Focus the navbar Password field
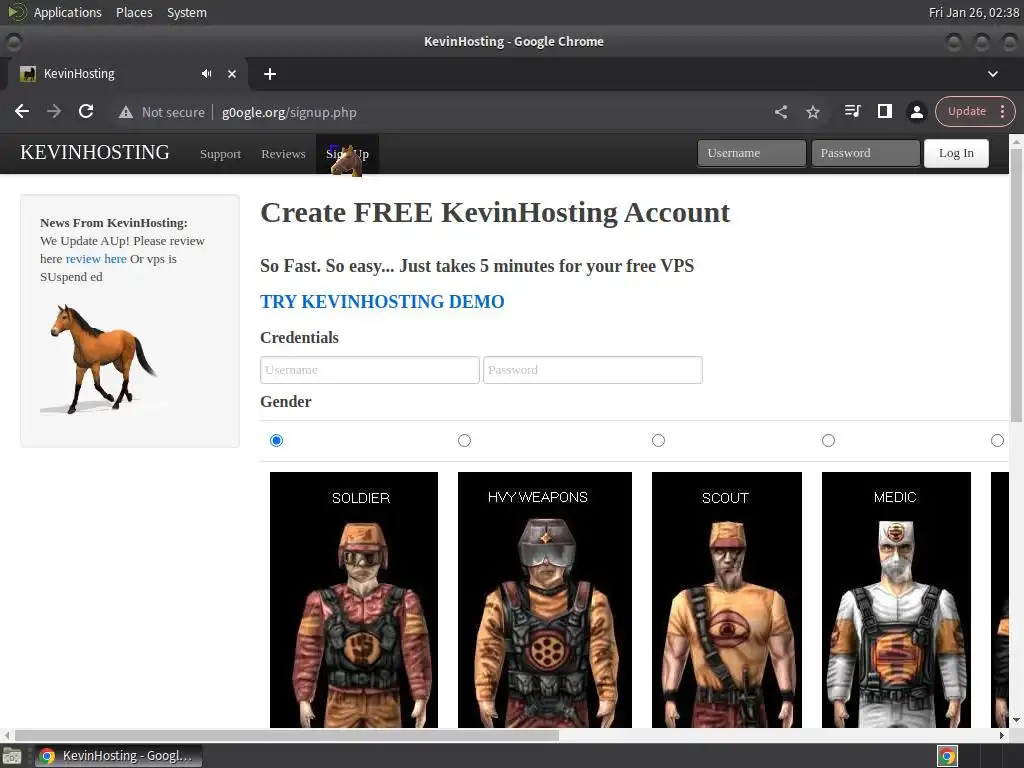This screenshot has width=1024, height=768. tap(865, 153)
